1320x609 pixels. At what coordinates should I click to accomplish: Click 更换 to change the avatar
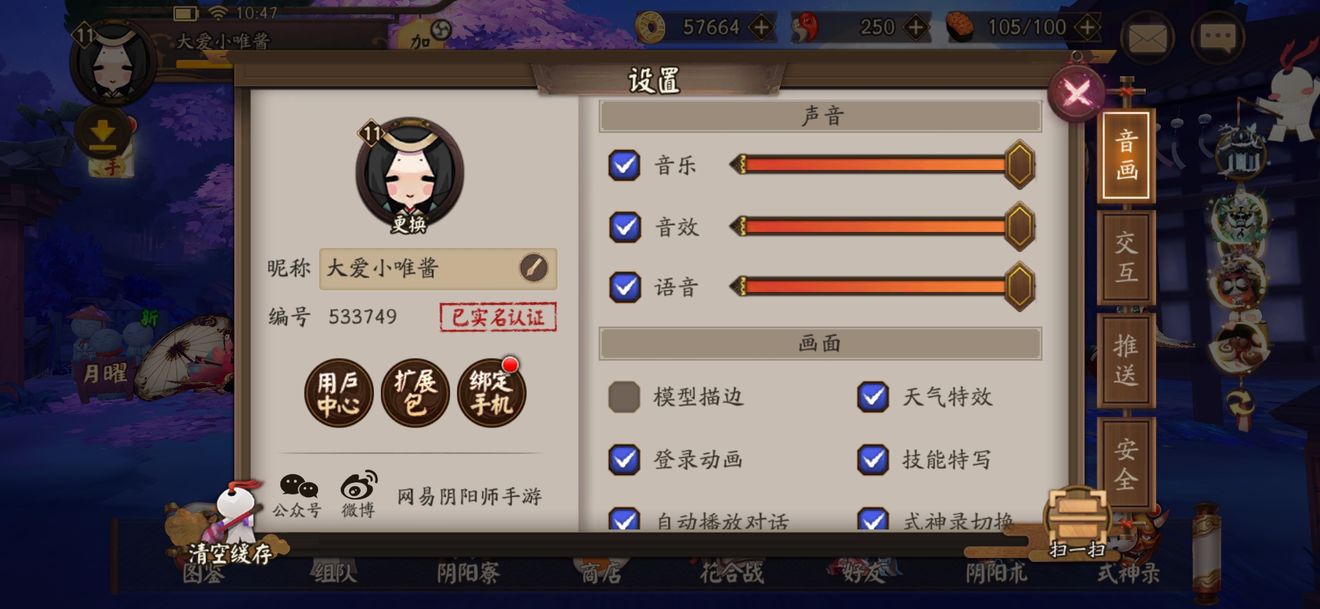tap(409, 224)
